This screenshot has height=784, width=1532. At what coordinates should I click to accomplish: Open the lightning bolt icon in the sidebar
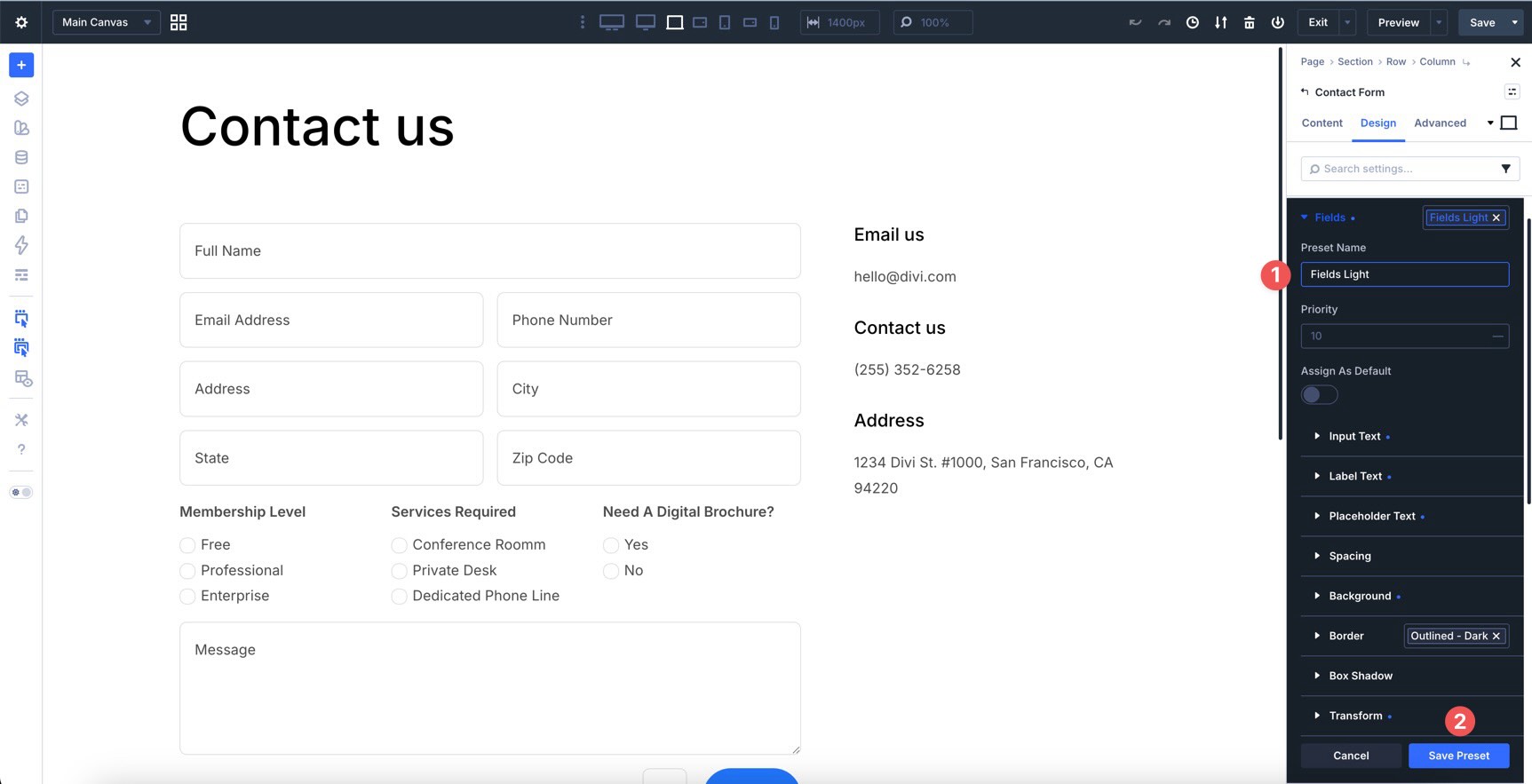(21, 245)
